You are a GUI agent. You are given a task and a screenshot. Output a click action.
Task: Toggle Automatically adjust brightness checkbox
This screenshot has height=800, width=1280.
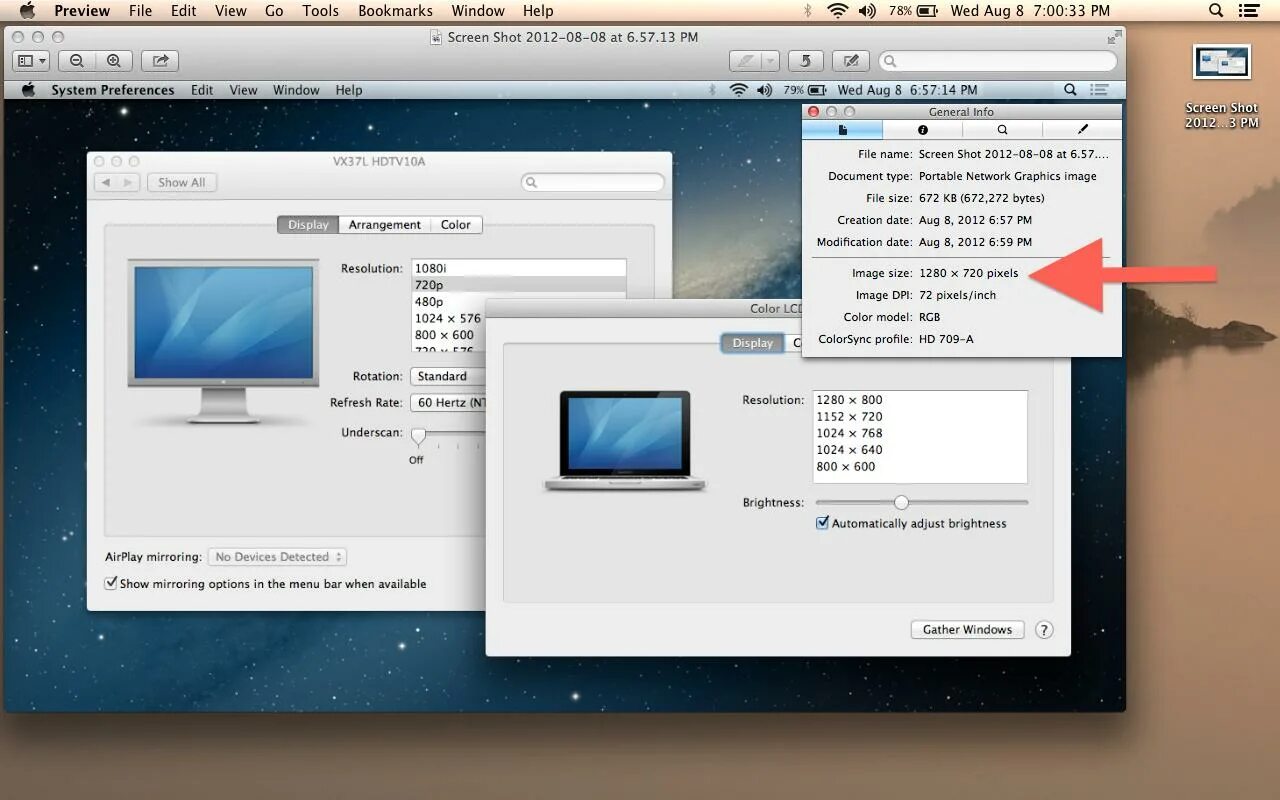[x=822, y=523]
